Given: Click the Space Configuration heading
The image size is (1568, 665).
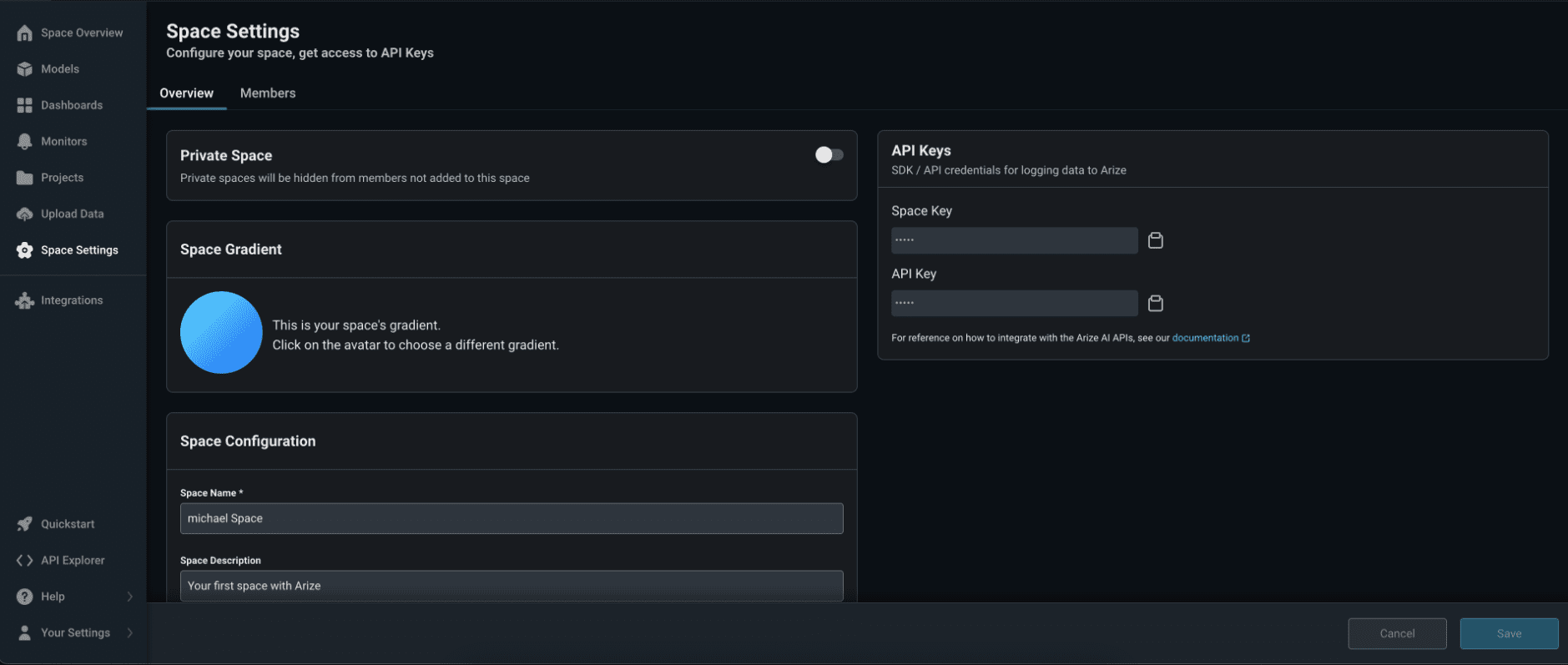Looking at the screenshot, I should click(x=248, y=441).
